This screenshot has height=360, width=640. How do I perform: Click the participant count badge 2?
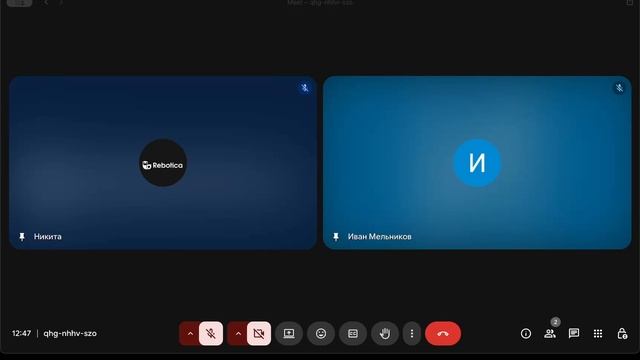[x=555, y=322]
